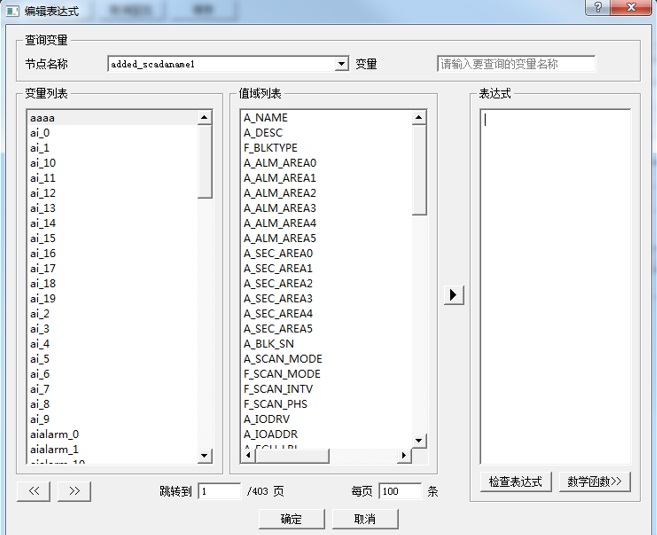Select field F_SCAN_MODE
Viewport: 657px width, 535px height.
click(x=327, y=374)
